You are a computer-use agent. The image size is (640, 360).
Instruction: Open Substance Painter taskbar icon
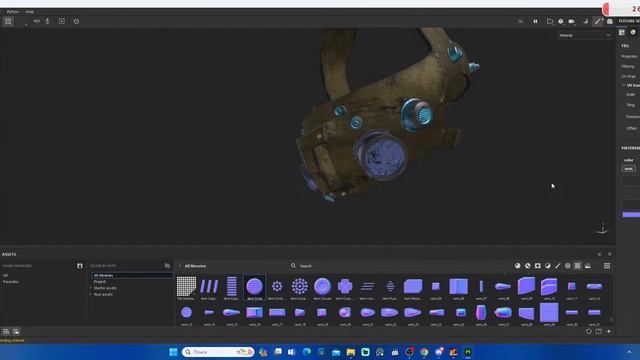coord(468,352)
